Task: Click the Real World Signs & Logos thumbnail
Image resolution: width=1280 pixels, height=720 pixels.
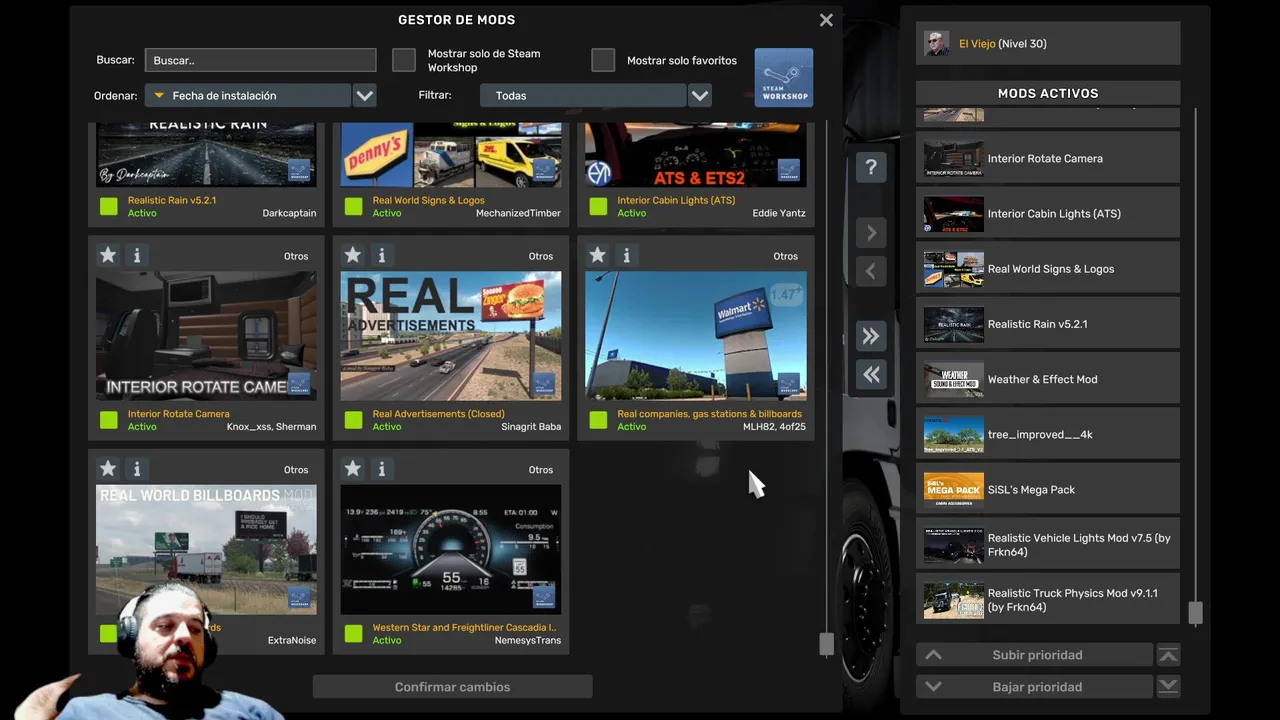Action: [x=451, y=154]
